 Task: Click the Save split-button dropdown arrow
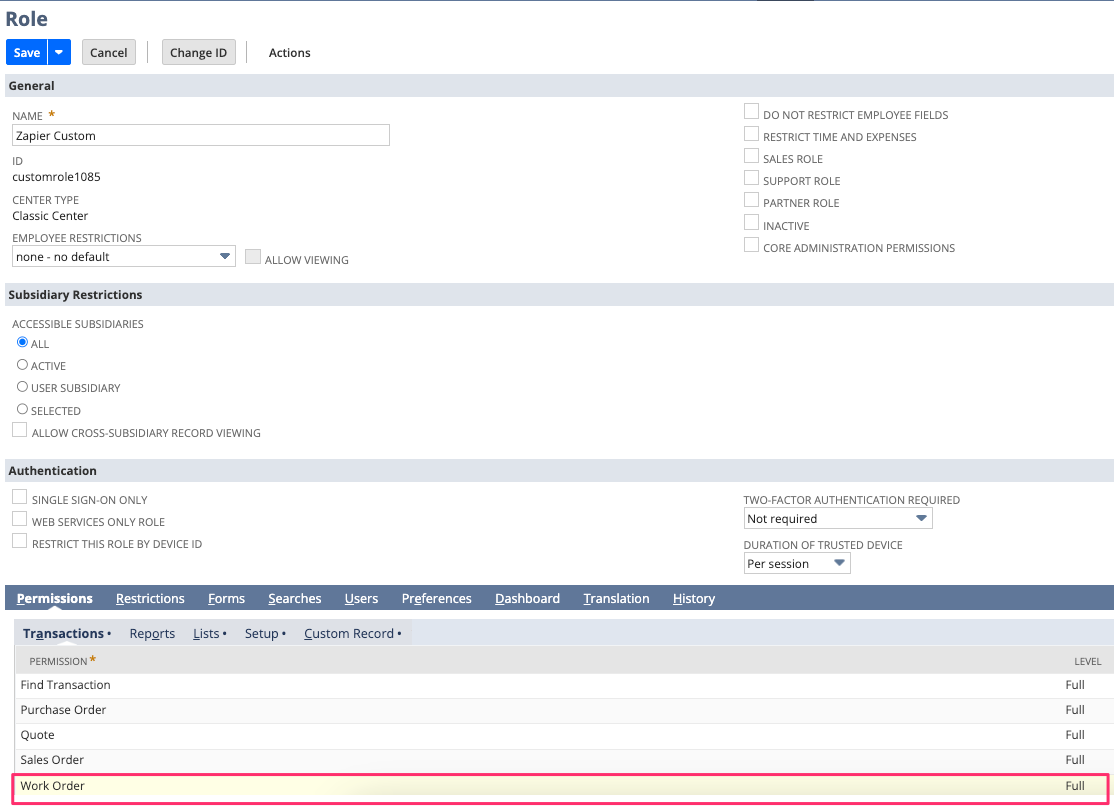[58, 51]
